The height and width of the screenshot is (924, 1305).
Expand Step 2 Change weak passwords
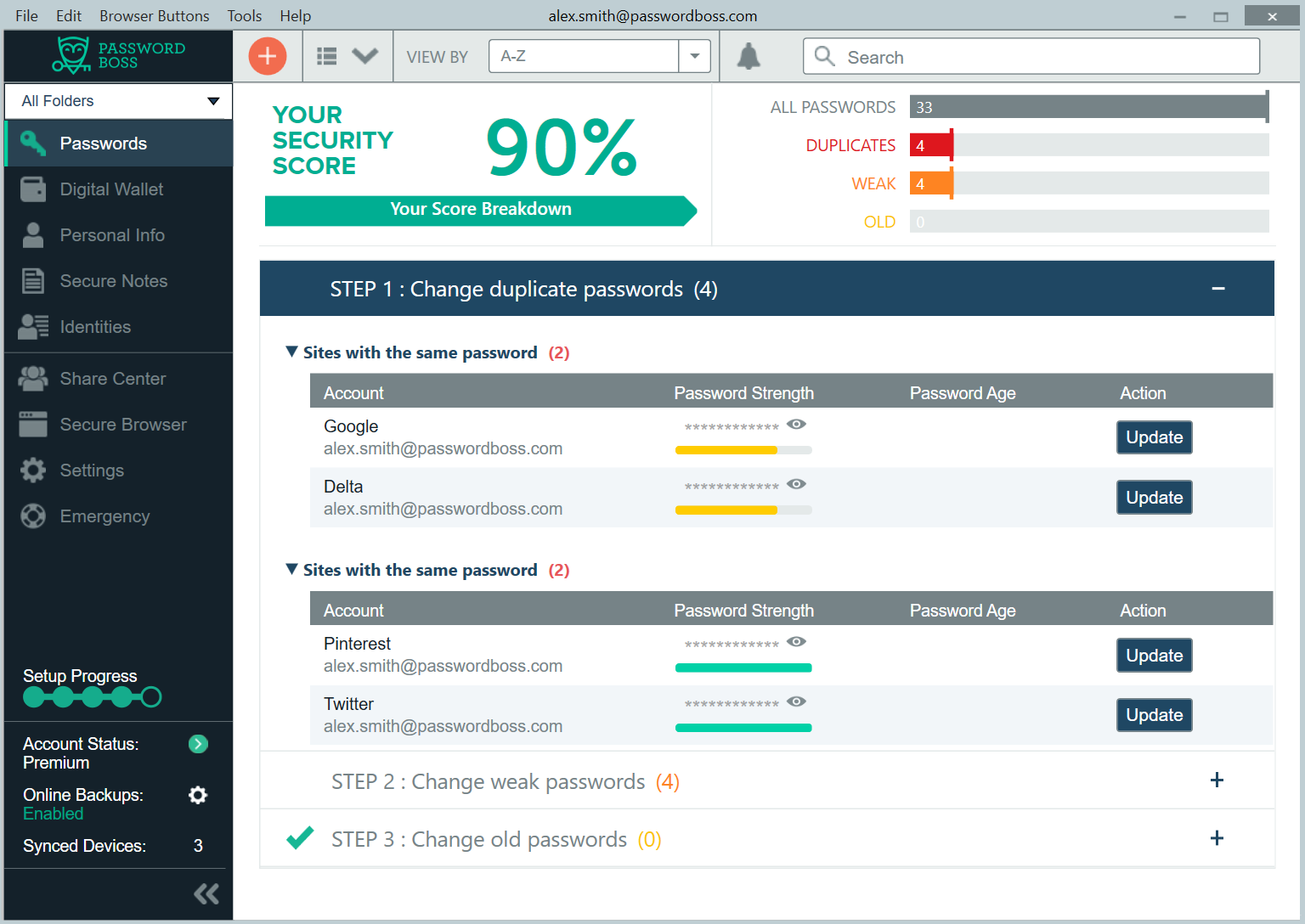tap(1217, 780)
